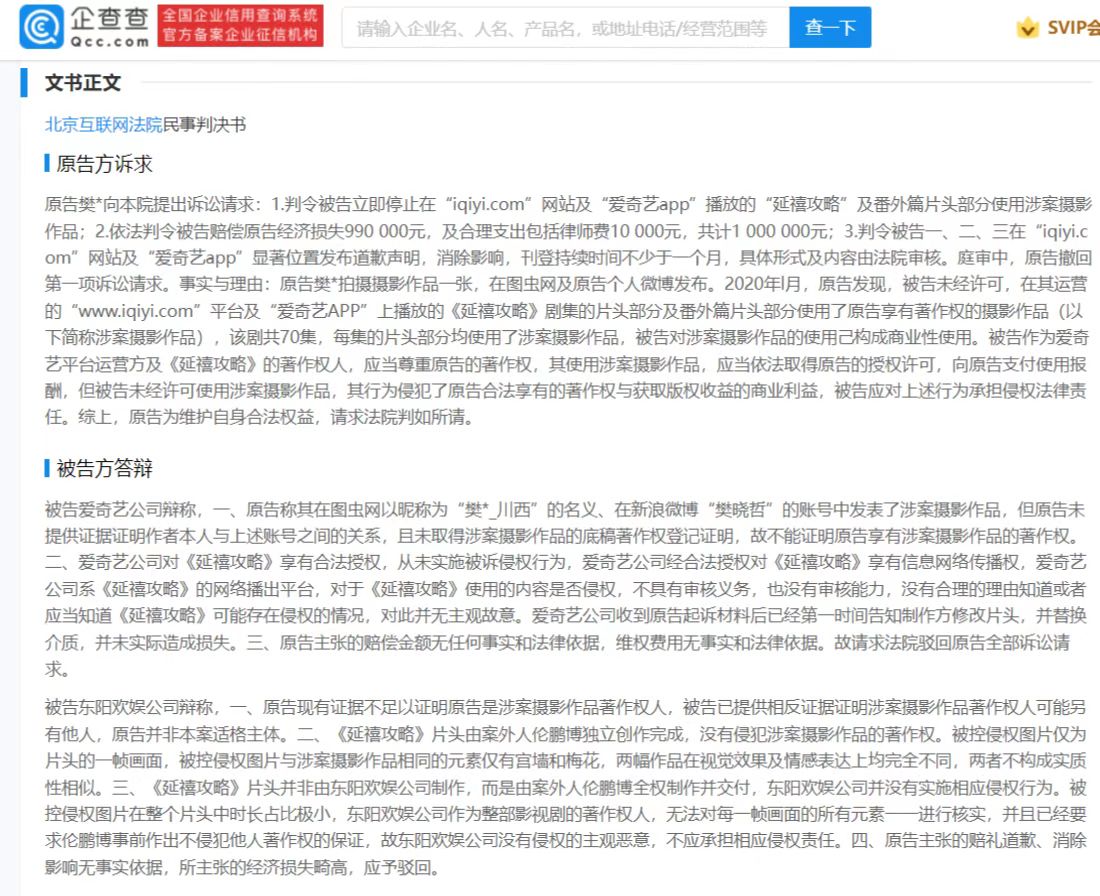Click the red 全国企业信用查询系统 banner
The height and width of the screenshot is (896, 1100).
click(241, 27)
